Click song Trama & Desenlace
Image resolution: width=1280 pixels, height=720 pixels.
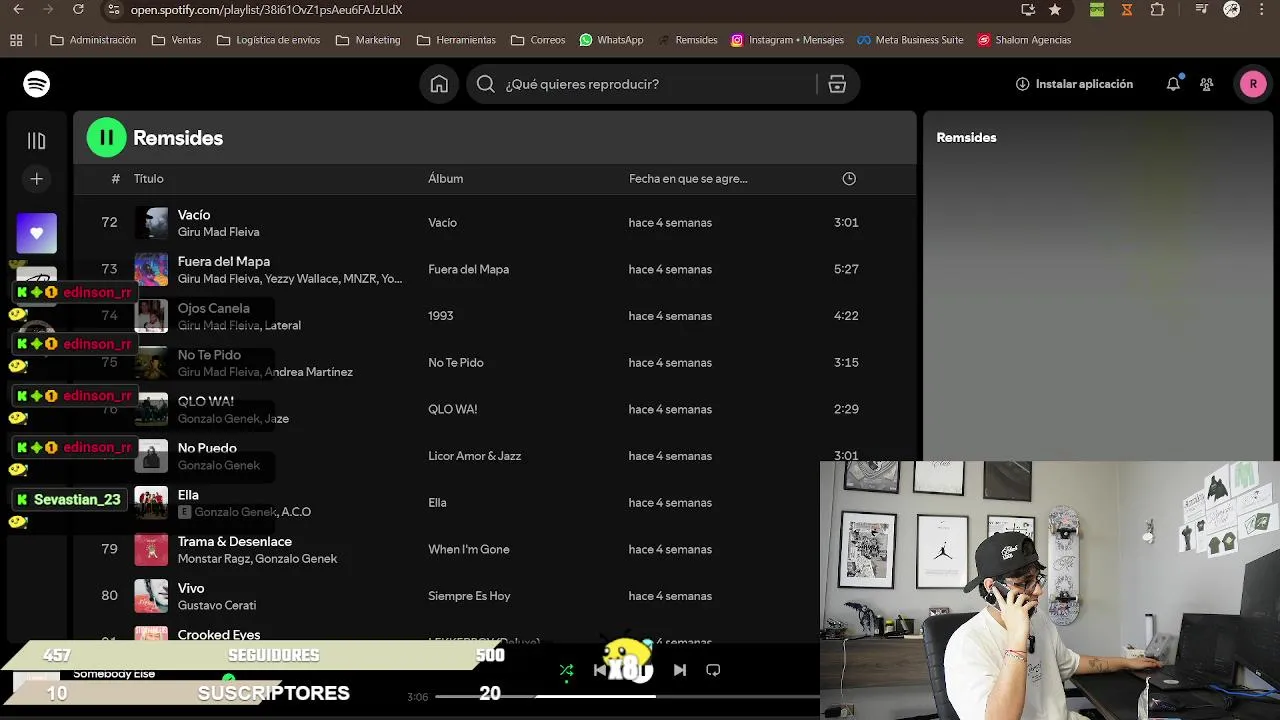pyautogui.click(x=235, y=541)
